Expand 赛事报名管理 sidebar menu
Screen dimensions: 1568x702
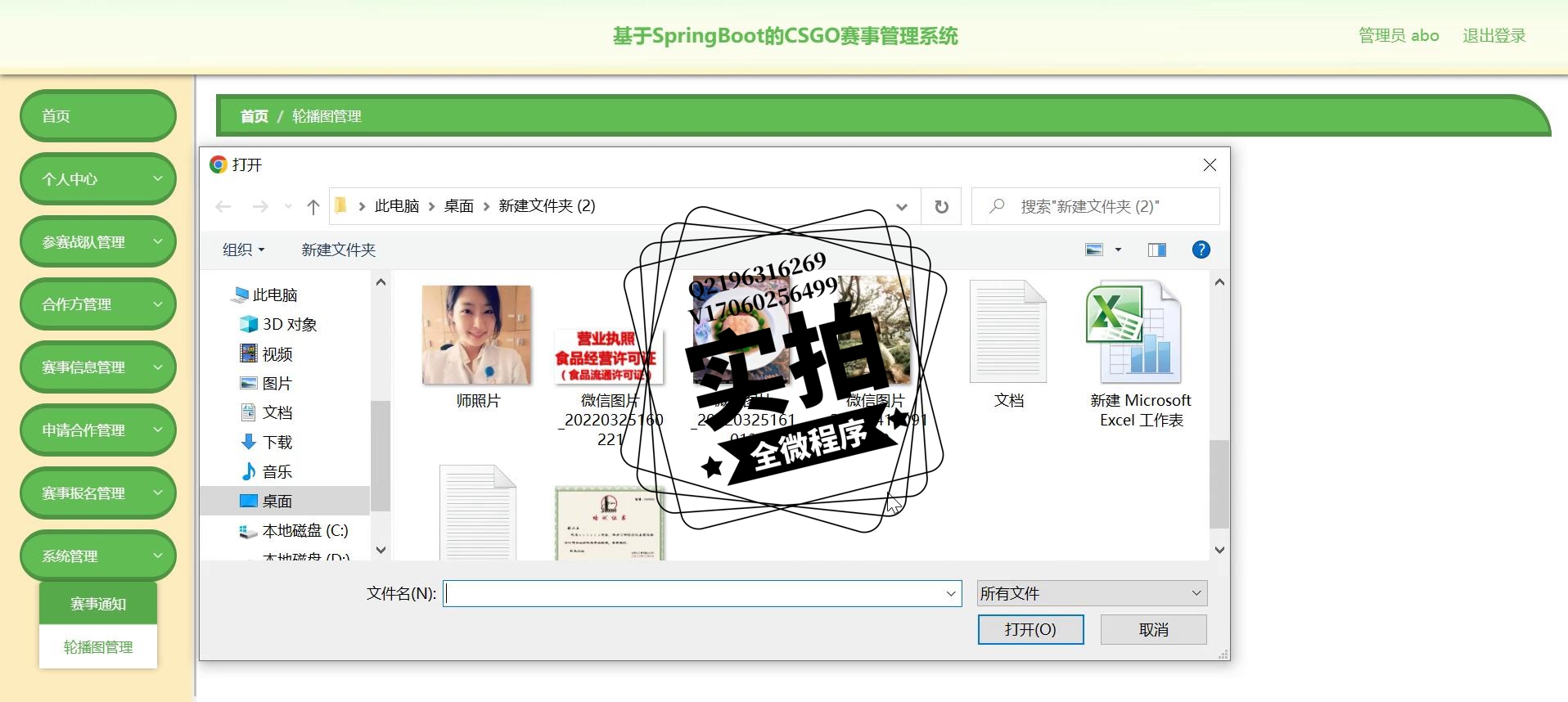(98, 493)
